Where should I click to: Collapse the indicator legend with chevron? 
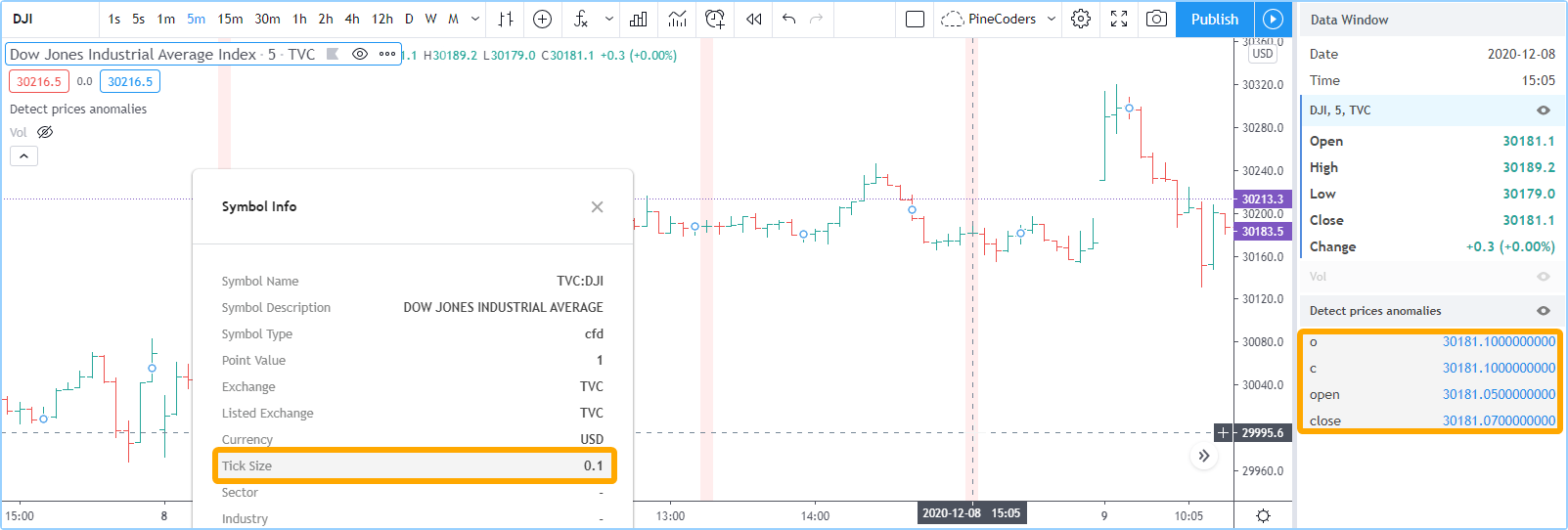[x=23, y=156]
